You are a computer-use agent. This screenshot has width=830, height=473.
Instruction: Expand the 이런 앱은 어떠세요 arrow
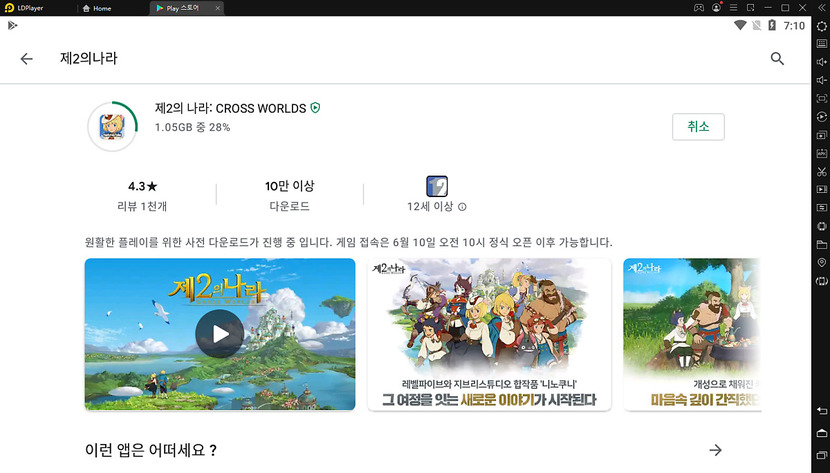click(x=715, y=450)
